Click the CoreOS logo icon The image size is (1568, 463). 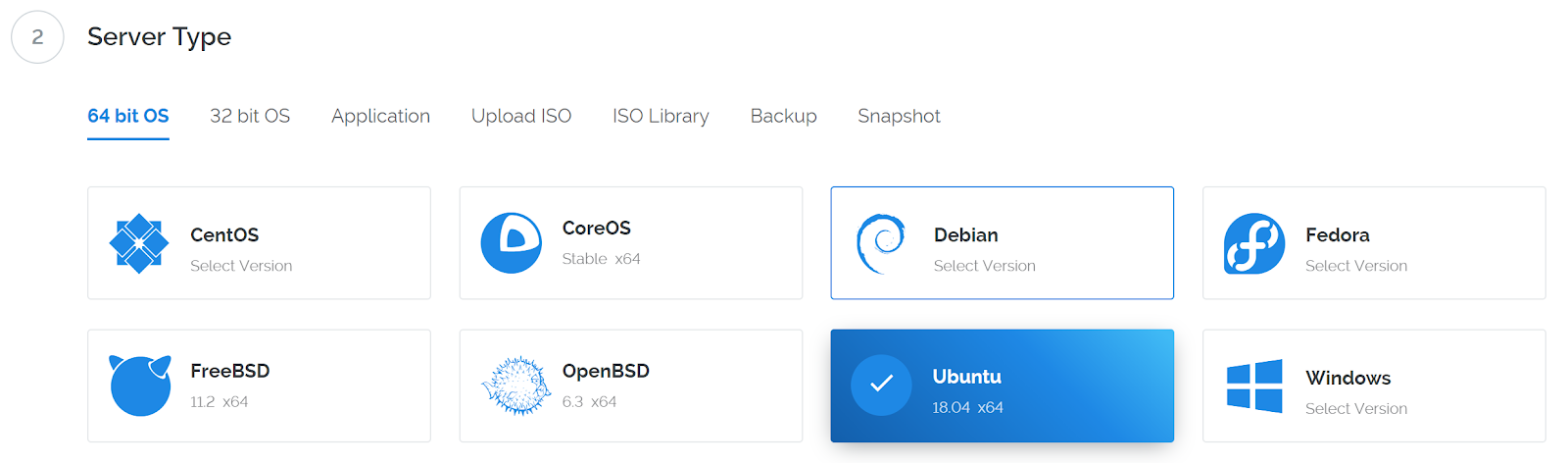point(511,243)
